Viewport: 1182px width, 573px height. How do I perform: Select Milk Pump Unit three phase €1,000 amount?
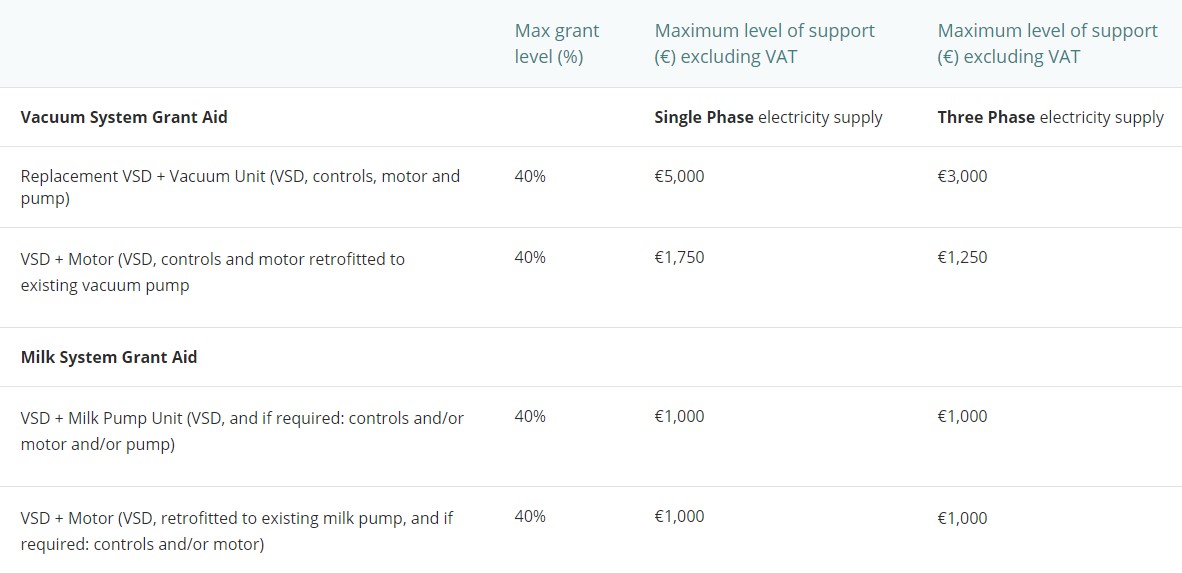click(x=962, y=416)
